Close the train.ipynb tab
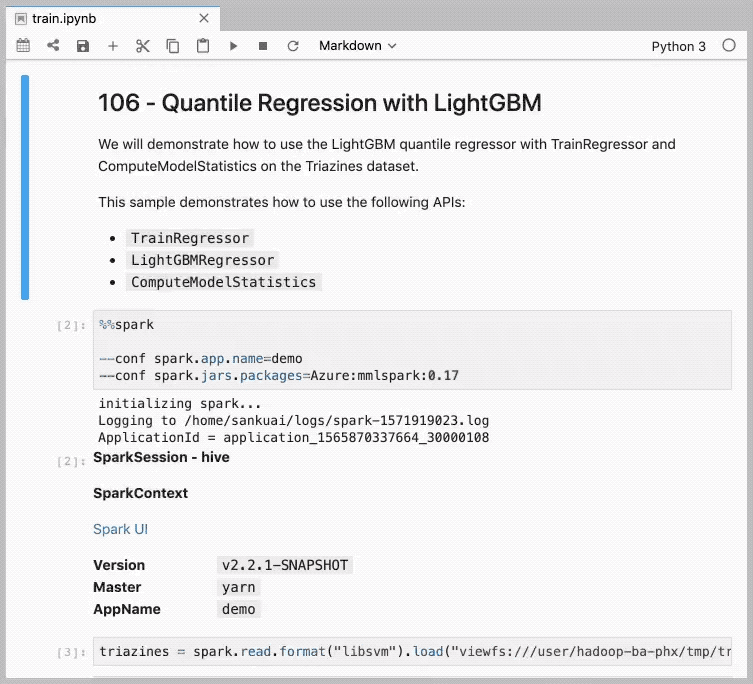The image size is (753, 684). (x=204, y=18)
